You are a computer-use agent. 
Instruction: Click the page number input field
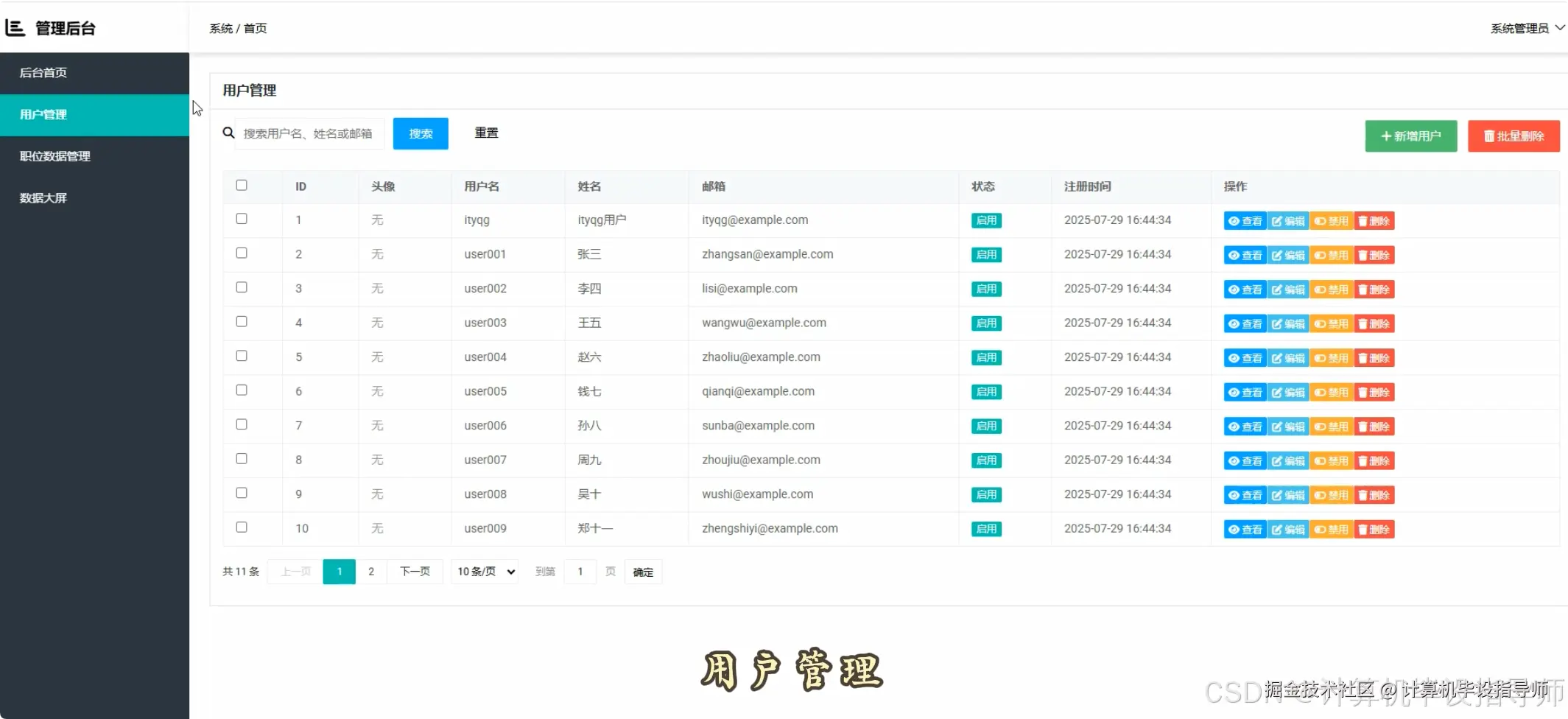coord(580,571)
